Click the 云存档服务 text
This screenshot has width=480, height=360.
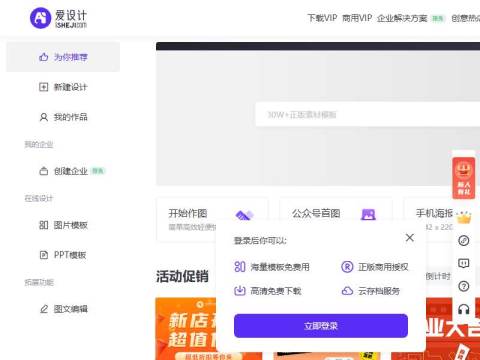click(x=379, y=291)
